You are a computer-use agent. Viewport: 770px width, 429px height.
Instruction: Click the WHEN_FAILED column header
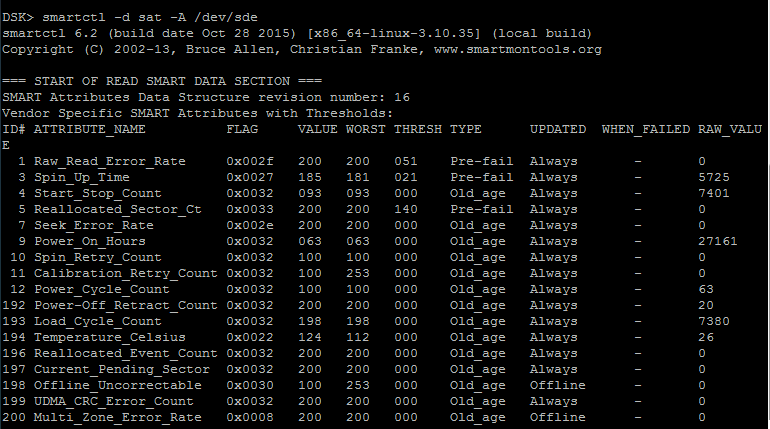(x=646, y=130)
